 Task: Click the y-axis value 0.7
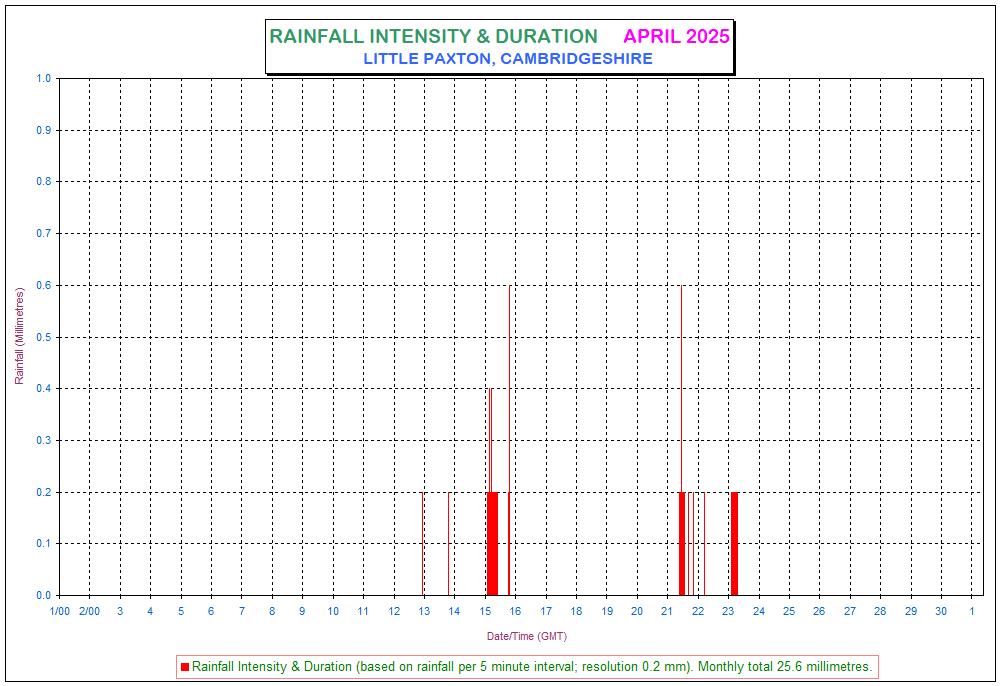[43, 234]
